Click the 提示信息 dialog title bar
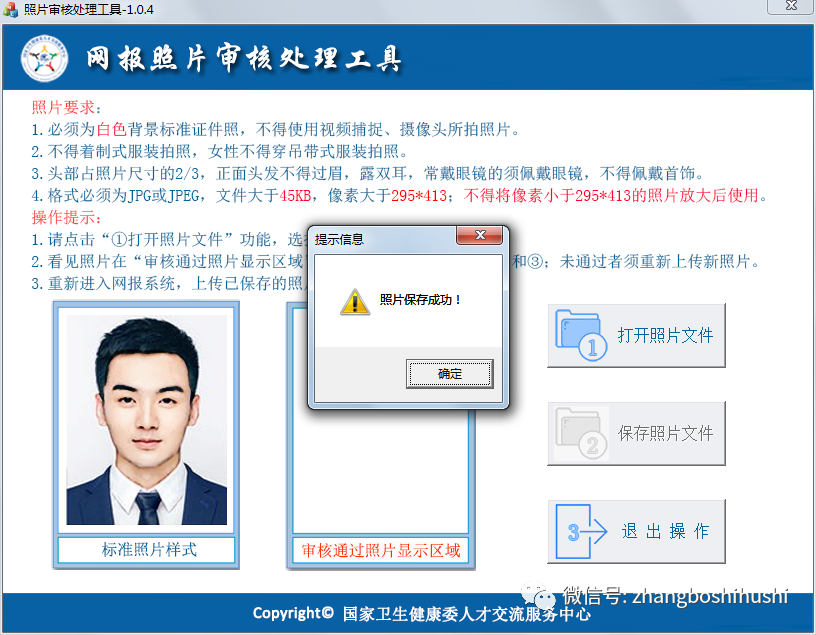Image resolution: width=816 pixels, height=635 pixels. tap(380, 238)
